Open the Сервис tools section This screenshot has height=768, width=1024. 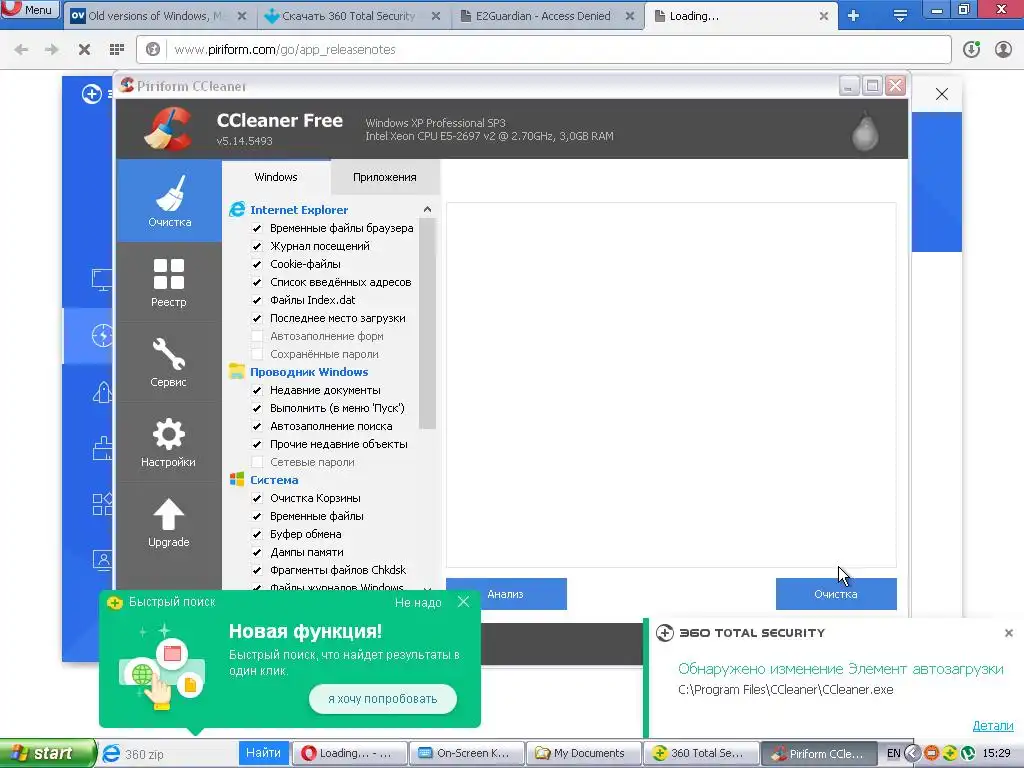pyautogui.click(x=169, y=362)
